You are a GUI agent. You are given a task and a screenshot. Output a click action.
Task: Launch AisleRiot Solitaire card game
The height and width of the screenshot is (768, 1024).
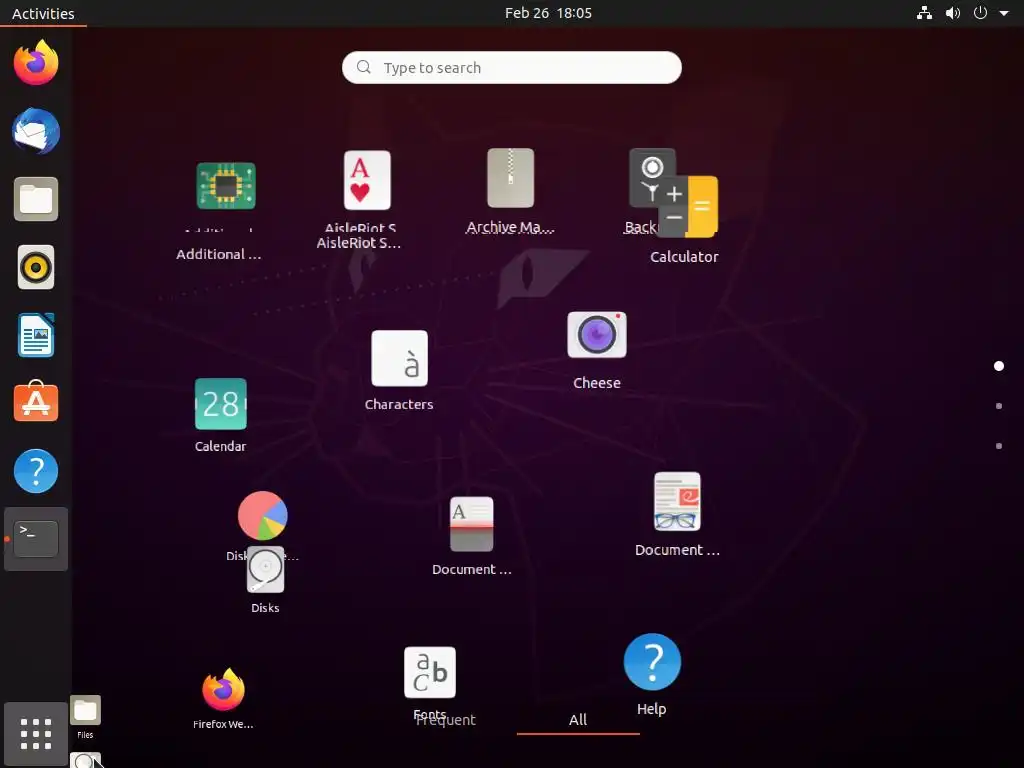tap(367, 180)
